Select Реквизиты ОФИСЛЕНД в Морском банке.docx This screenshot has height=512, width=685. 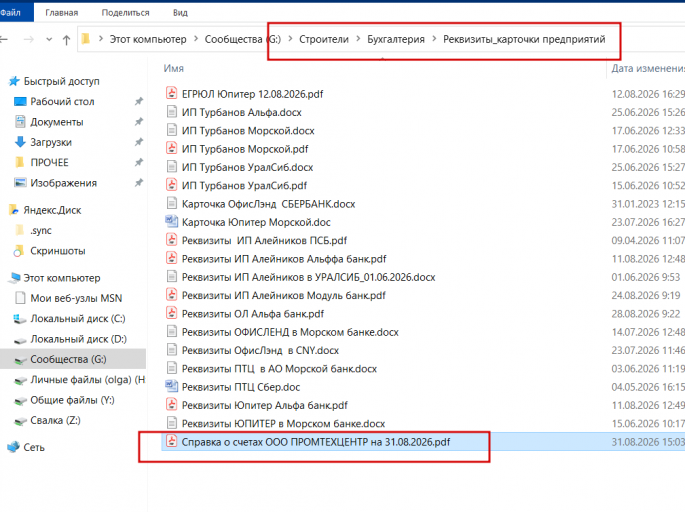point(290,333)
